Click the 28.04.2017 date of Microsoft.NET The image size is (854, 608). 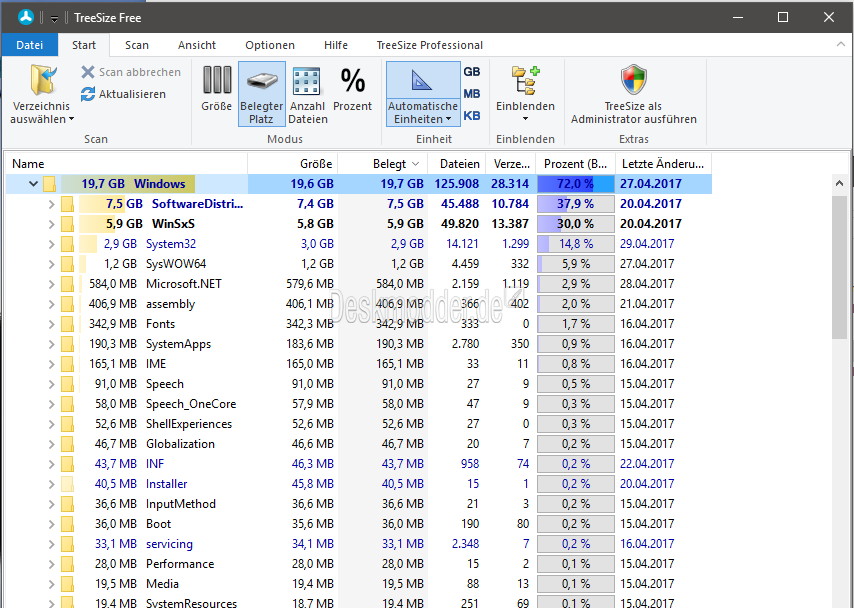tap(647, 284)
